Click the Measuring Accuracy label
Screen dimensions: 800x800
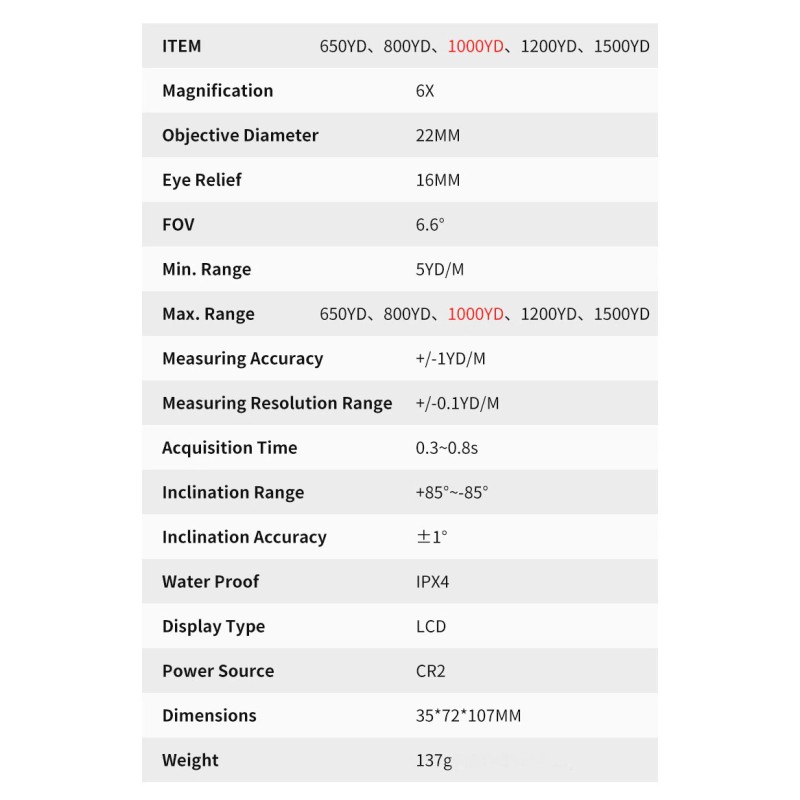(x=242, y=358)
